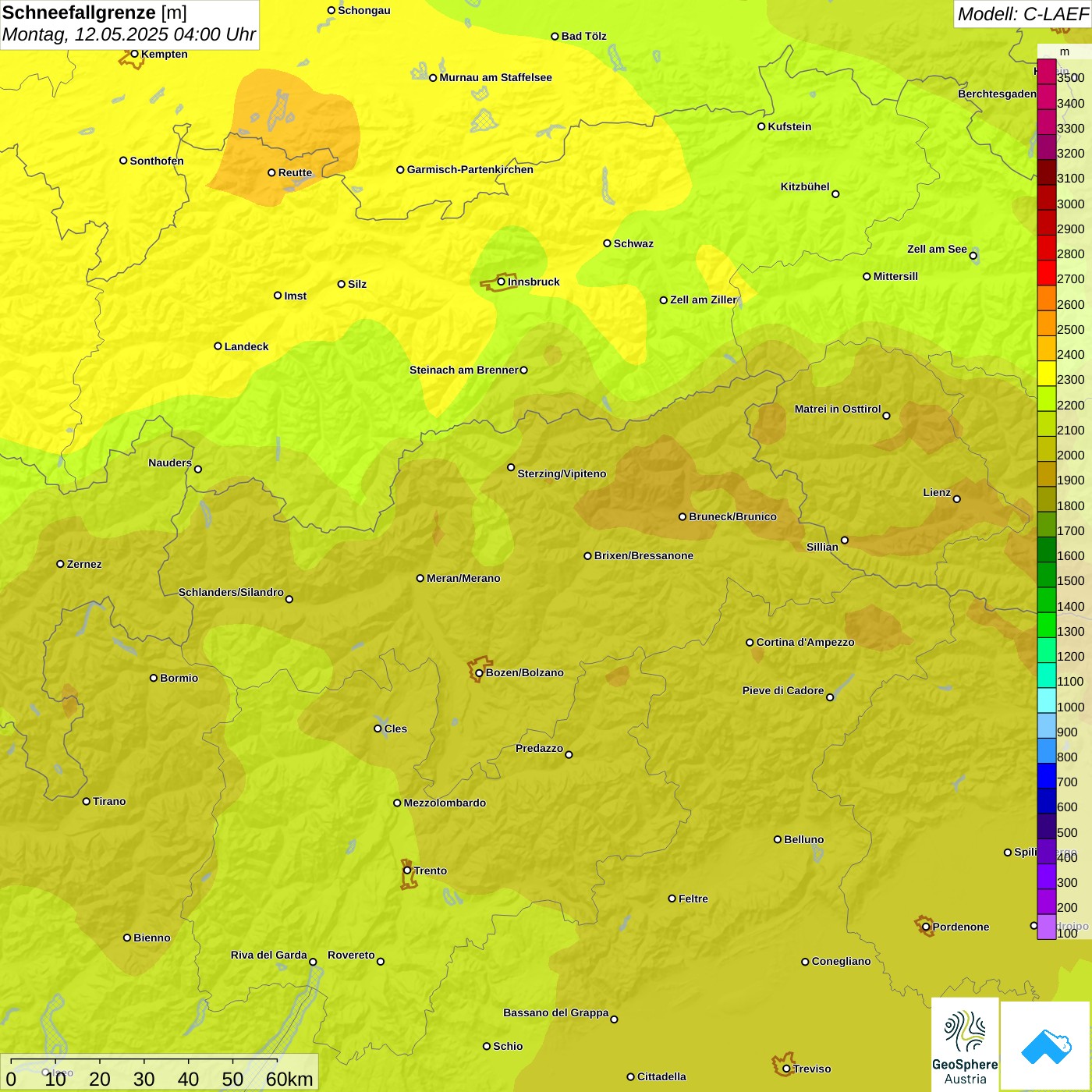1092x1092 pixels.
Task: Click the Bassano del Grappa label
Action: point(556,1012)
